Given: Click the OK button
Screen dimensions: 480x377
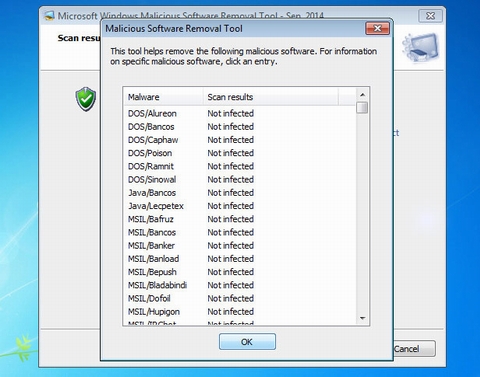Looking at the screenshot, I should click(247, 342).
